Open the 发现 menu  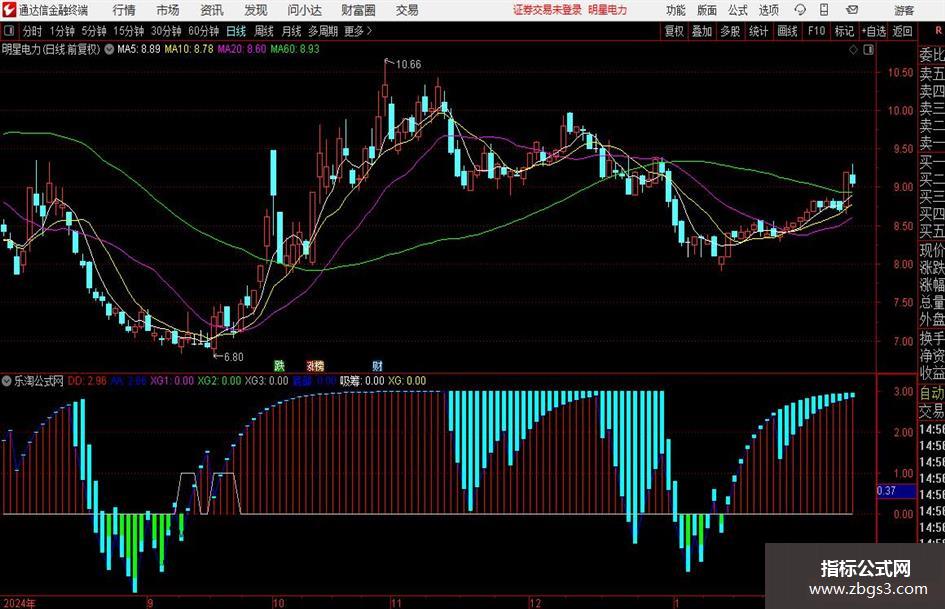pos(256,10)
